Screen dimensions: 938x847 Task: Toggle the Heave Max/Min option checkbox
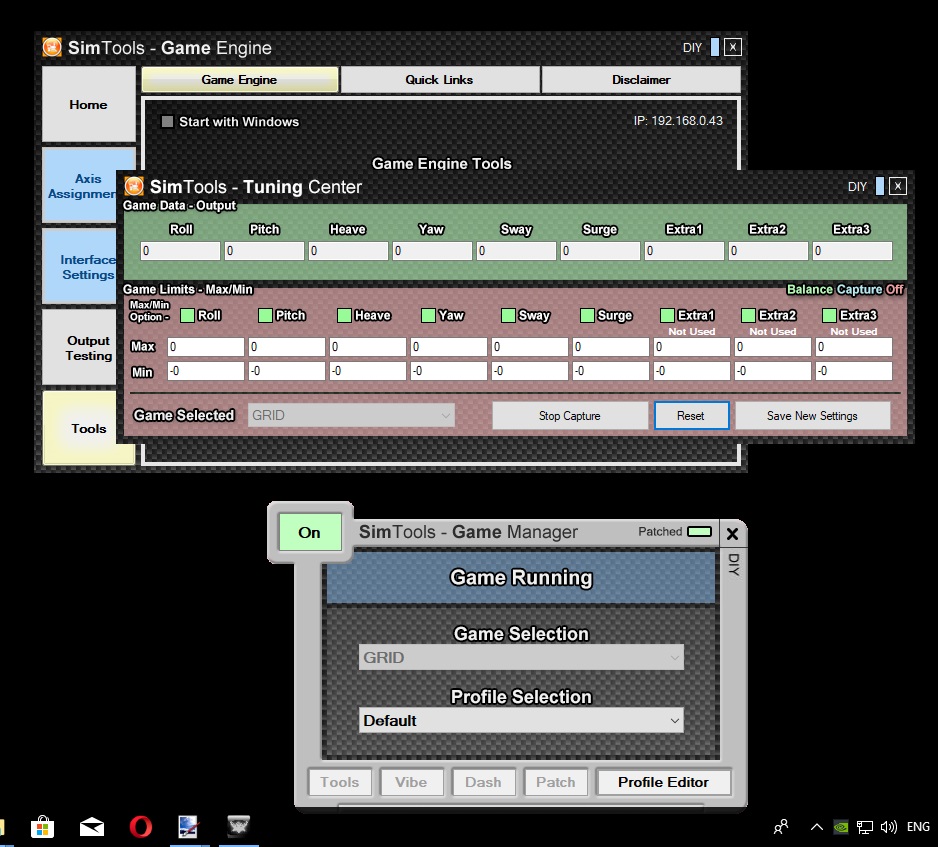coord(344,315)
